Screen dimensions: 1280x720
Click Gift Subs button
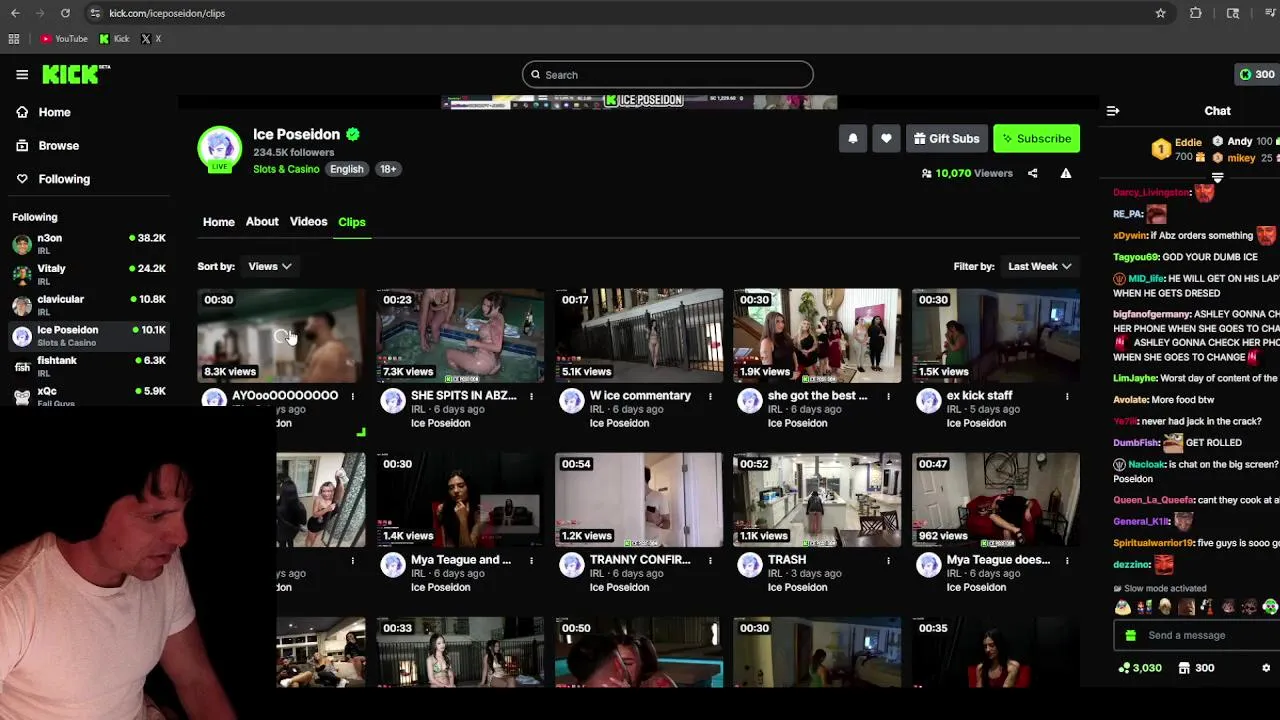coord(946,139)
